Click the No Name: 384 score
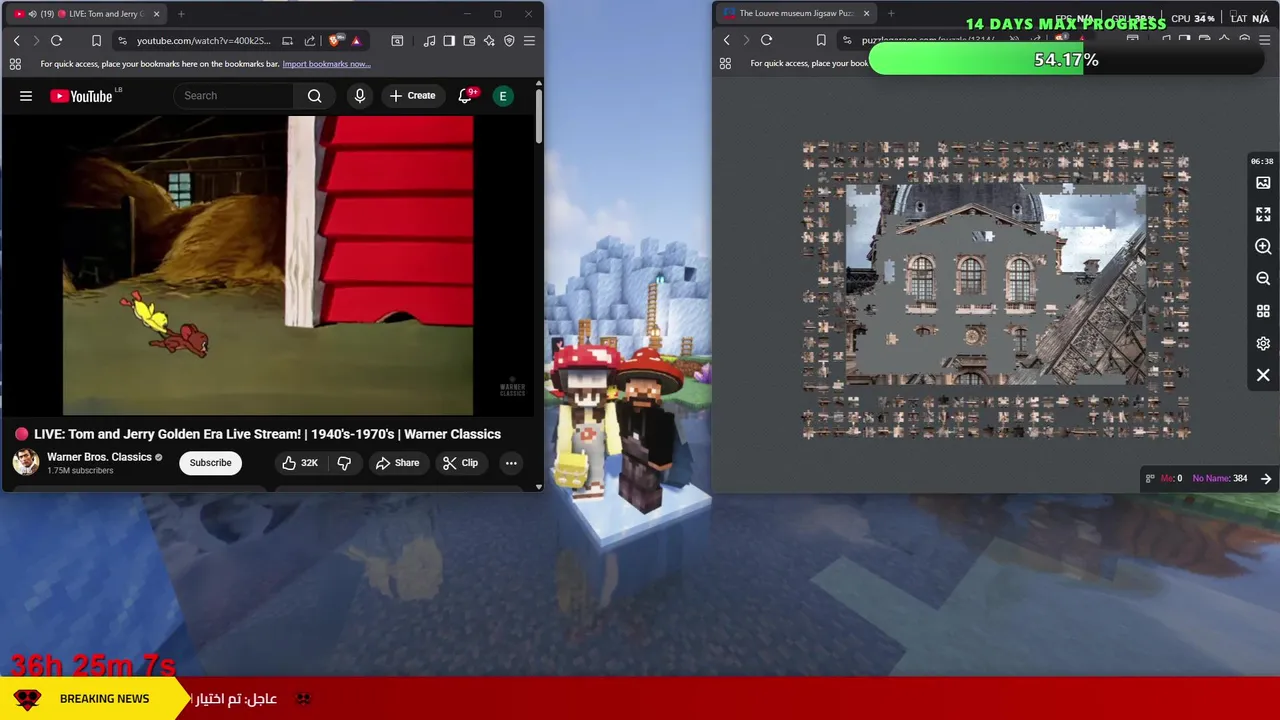The image size is (1280, 720). coord(1220,479)
